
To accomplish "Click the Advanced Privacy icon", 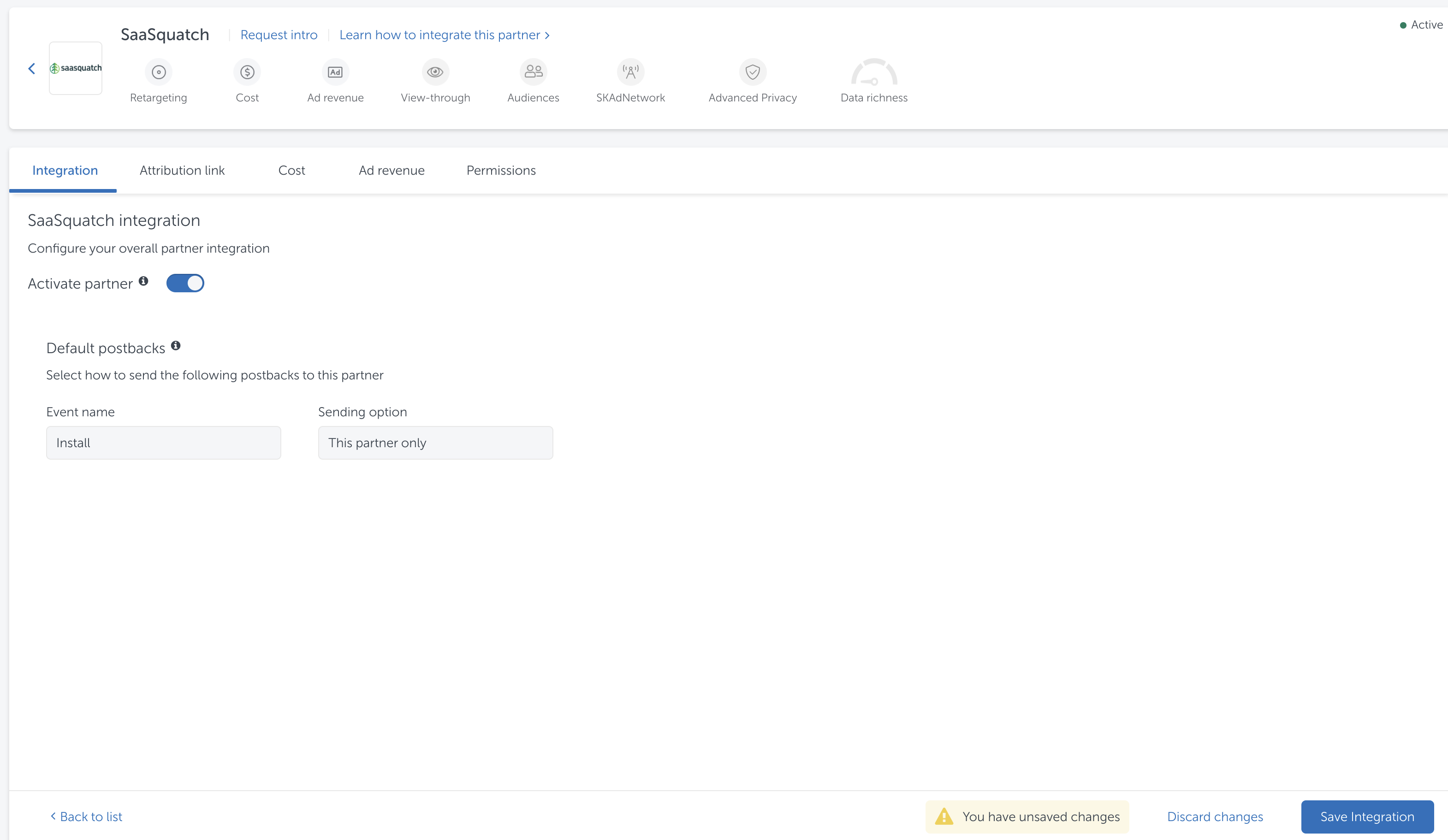I will coord(753,71).
